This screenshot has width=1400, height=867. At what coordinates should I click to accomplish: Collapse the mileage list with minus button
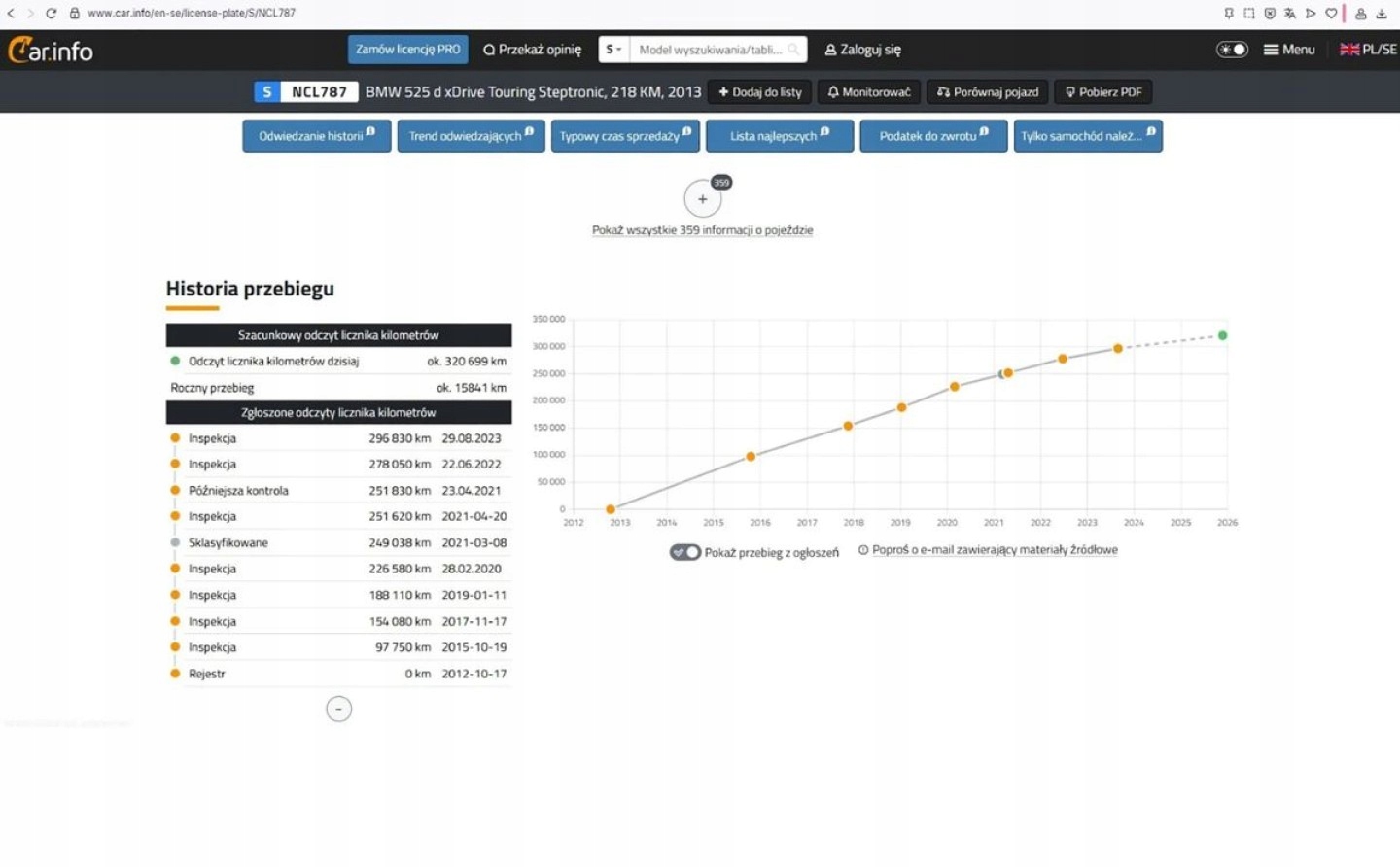[x=338, y=710]
